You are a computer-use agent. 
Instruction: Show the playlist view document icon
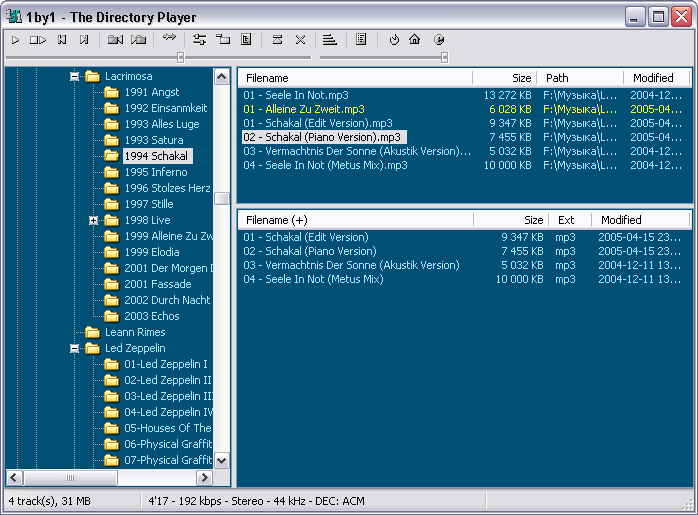click(x=361, y=40)
